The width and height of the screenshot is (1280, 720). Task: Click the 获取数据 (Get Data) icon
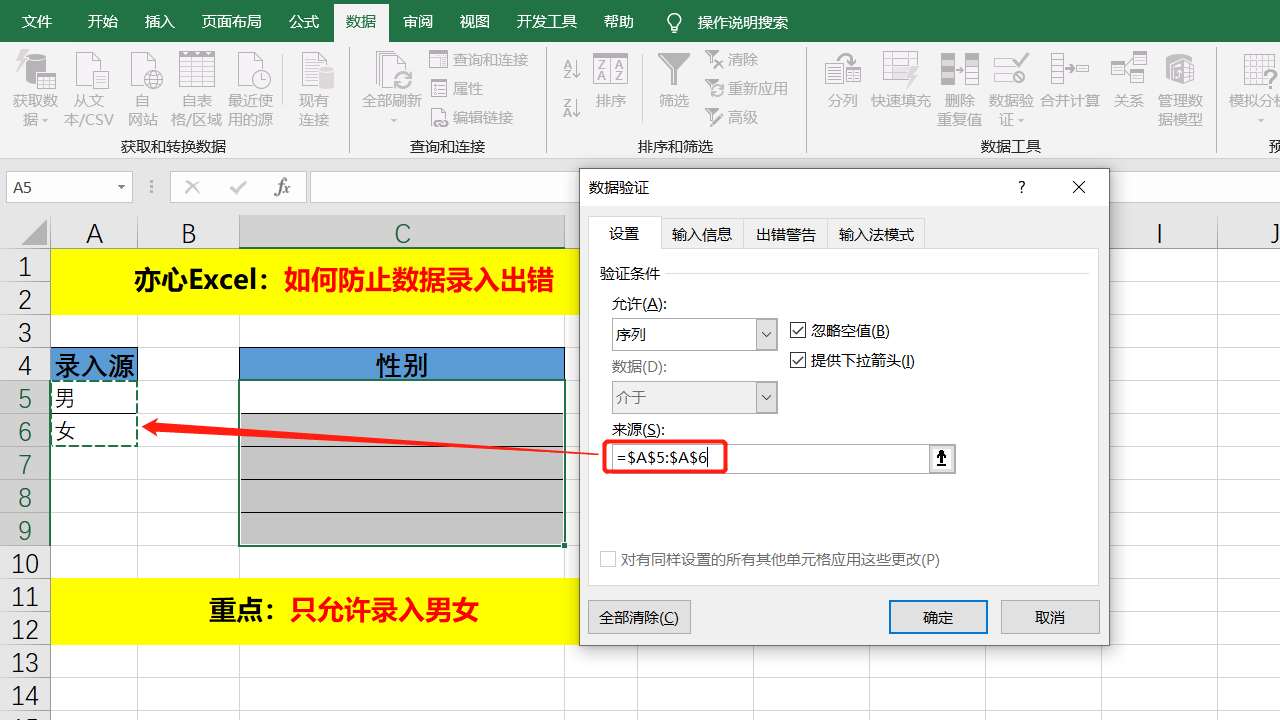[x=35, y=70]
